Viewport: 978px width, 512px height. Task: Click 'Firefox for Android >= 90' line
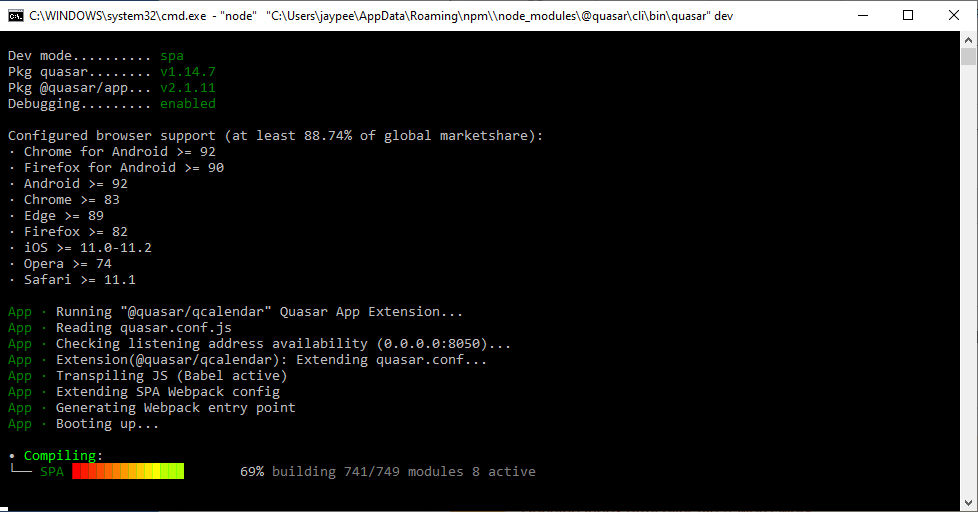[x=116, y=168]
